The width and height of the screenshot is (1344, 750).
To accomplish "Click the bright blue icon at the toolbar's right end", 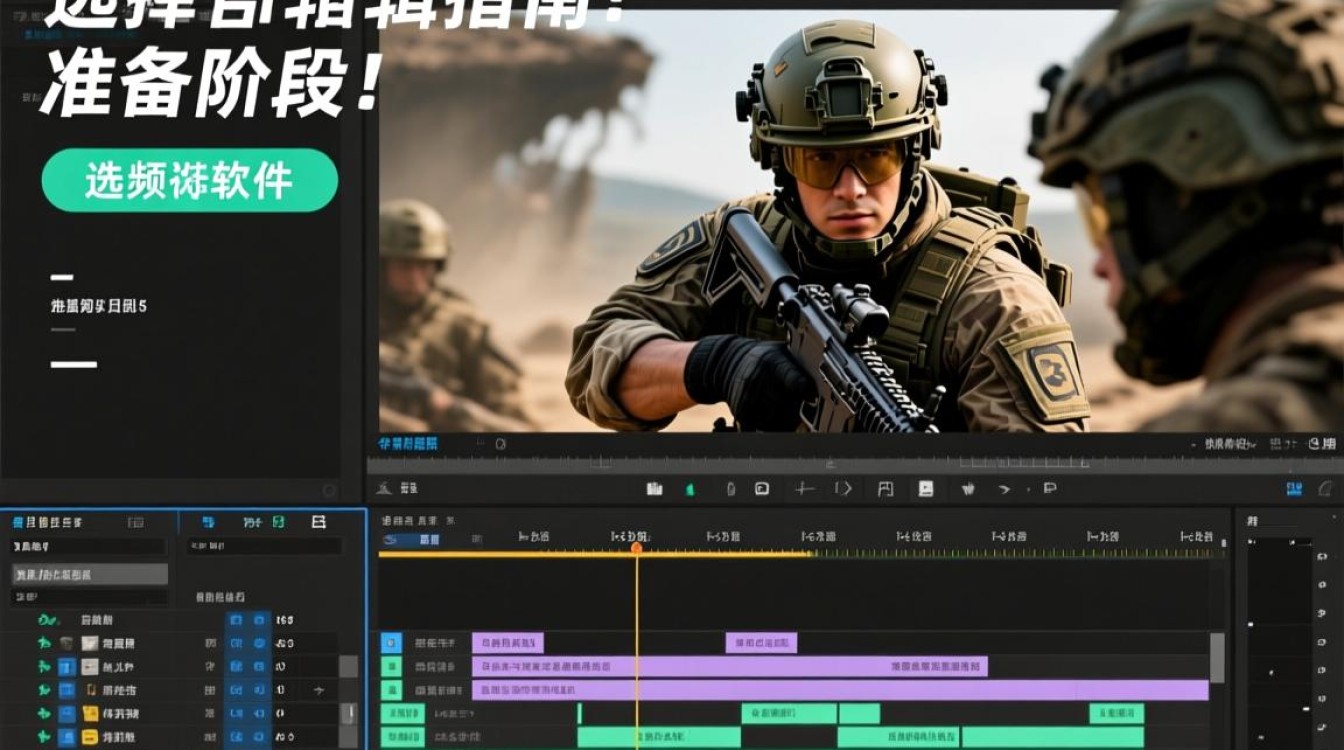I will tap(1295, 489).
